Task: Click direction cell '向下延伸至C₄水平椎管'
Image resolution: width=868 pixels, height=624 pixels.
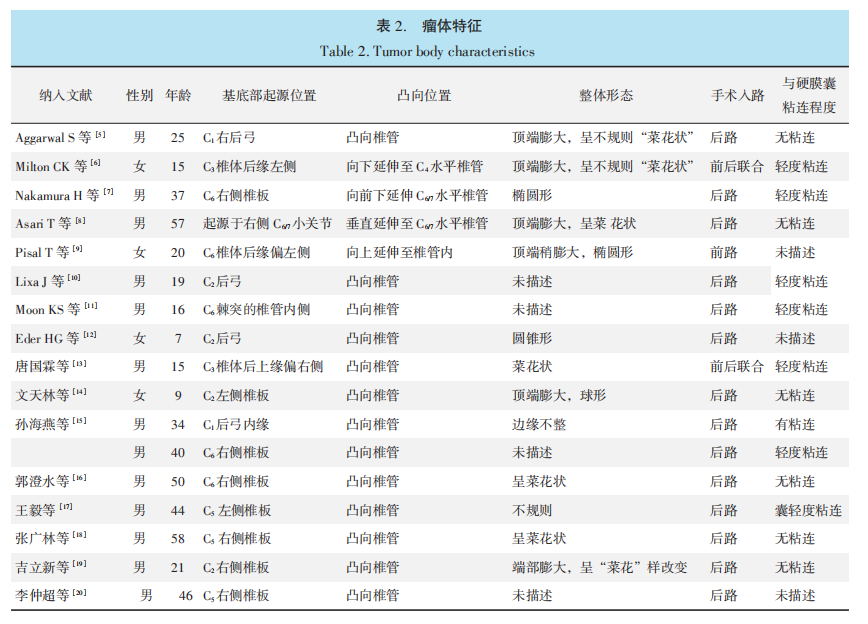Action: point(415,166)
